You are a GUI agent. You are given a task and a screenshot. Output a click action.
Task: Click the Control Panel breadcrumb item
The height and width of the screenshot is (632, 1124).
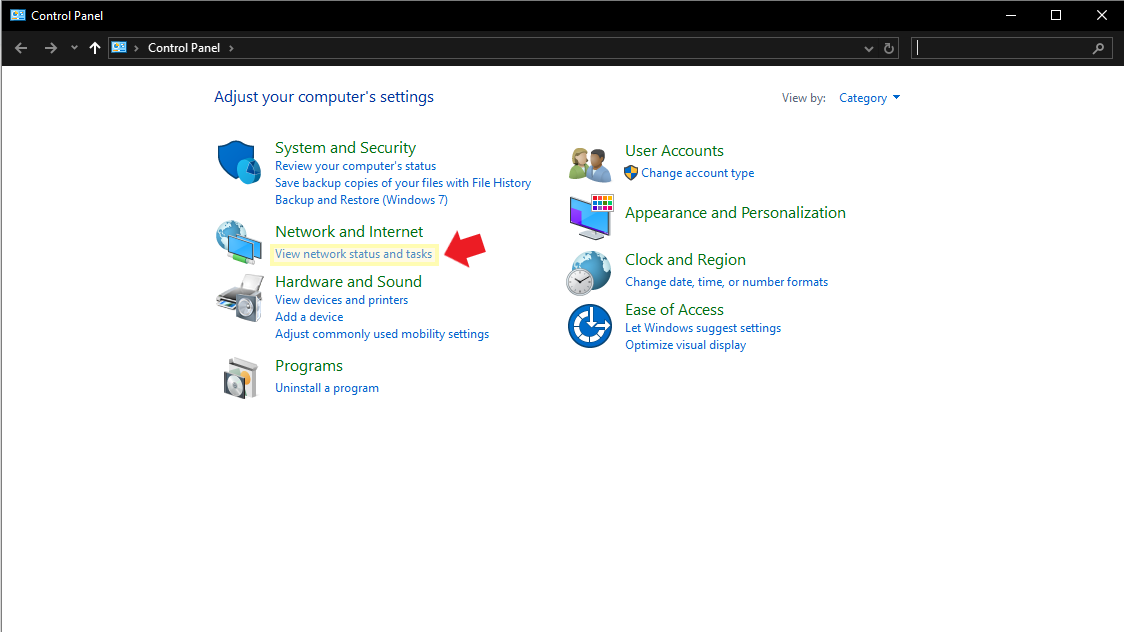pos(184,47)
